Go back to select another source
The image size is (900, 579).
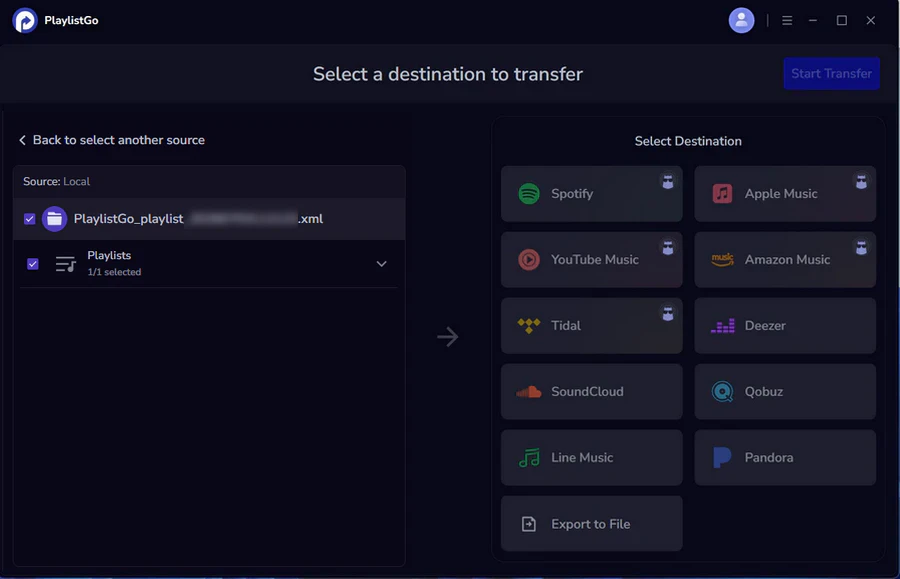112,140
